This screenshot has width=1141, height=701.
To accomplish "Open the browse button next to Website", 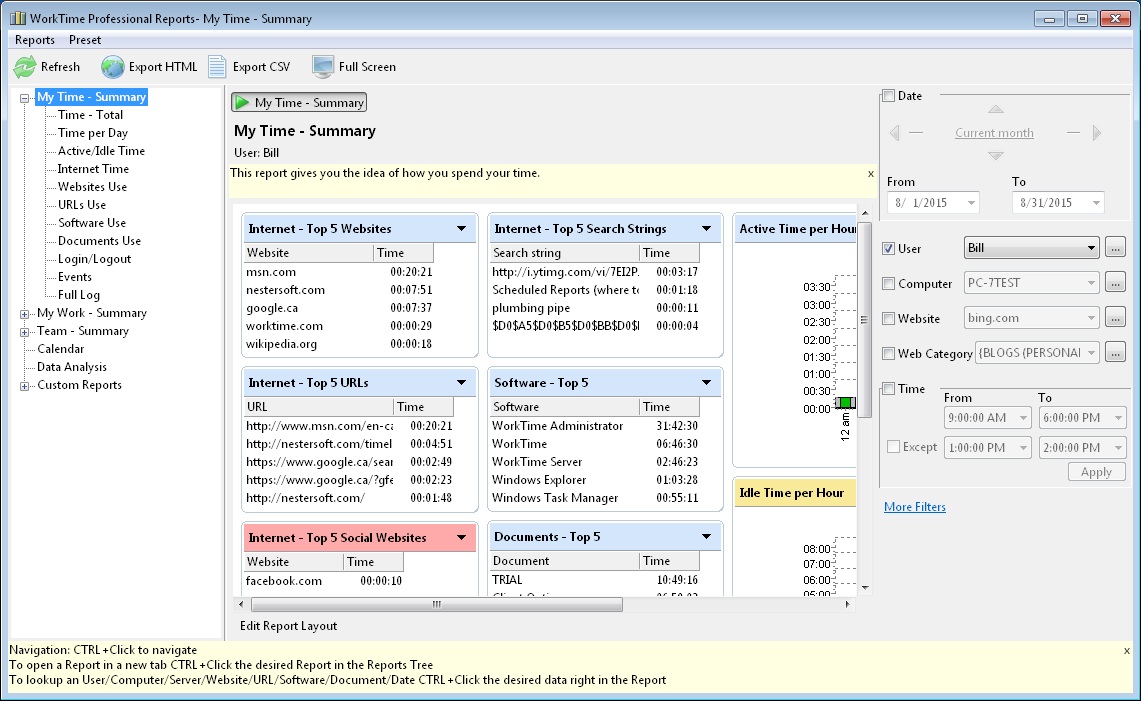I will pos(1115,317).
